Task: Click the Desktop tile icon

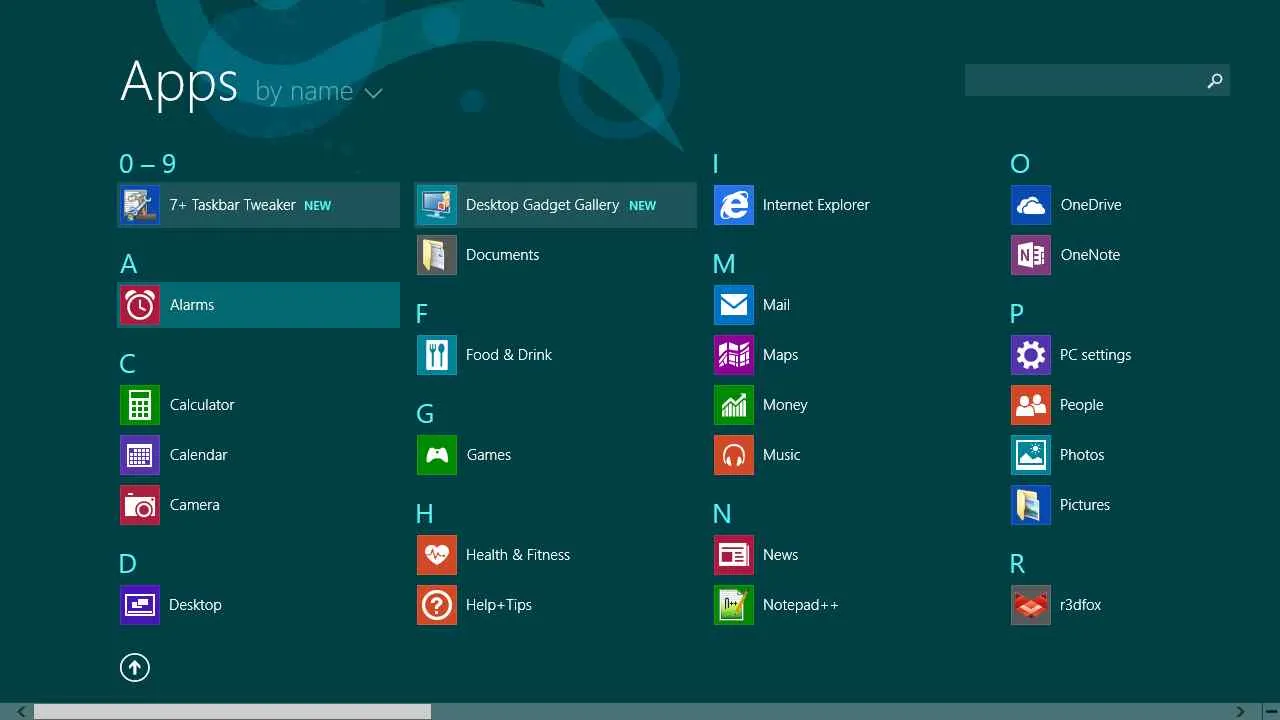Action: (x=140, y=605)
